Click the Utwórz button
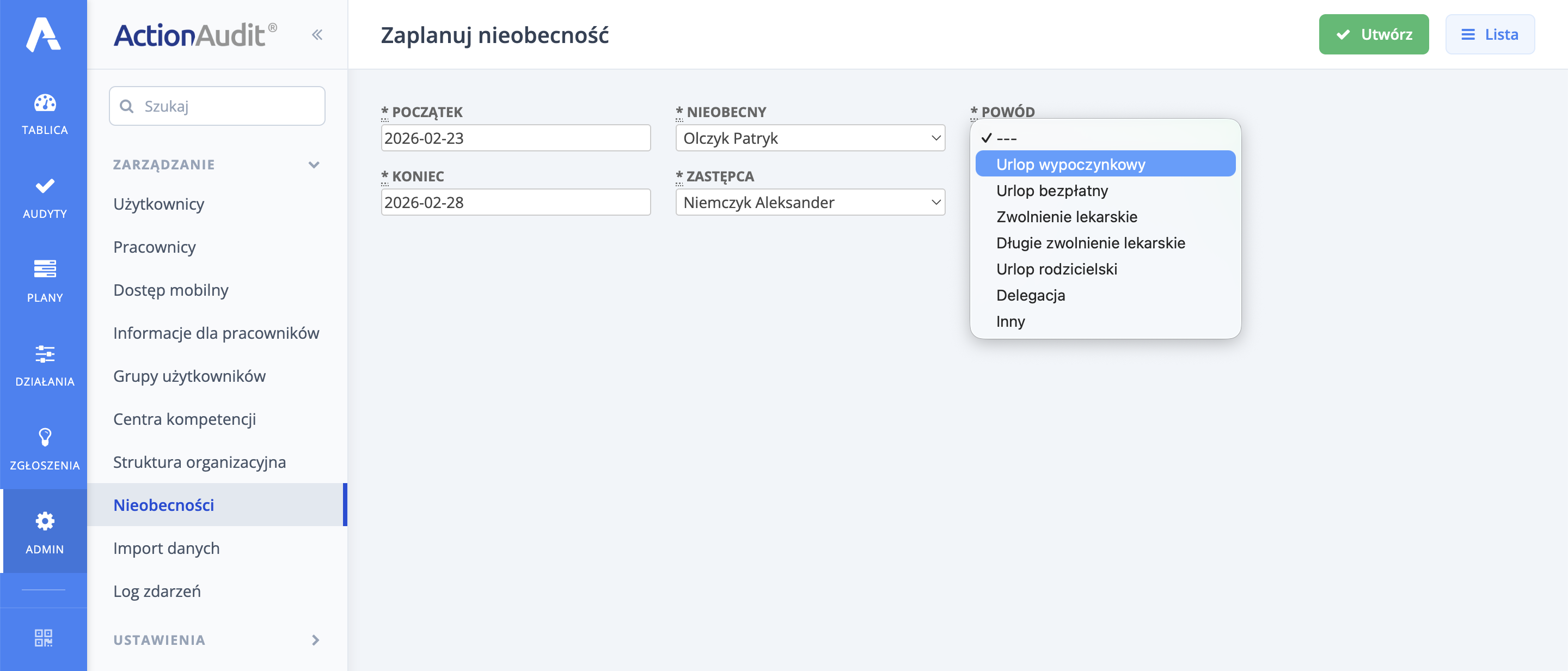1568x671 pixels. [1373, 34]
